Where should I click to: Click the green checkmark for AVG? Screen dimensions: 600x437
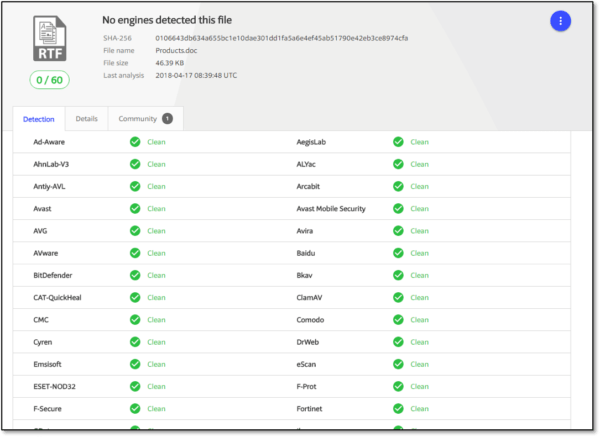pos(135,231)
